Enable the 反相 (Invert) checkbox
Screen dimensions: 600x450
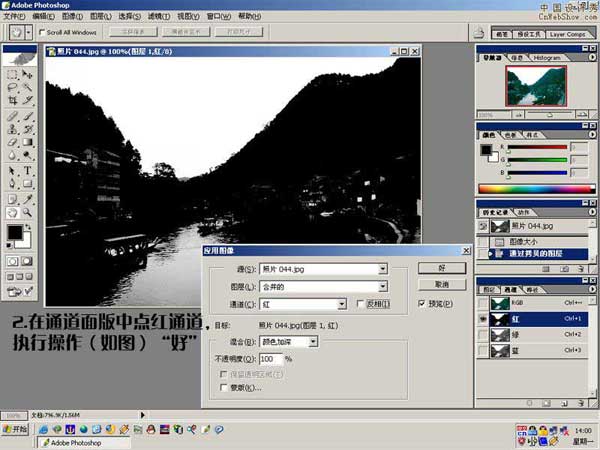point(362,303)
